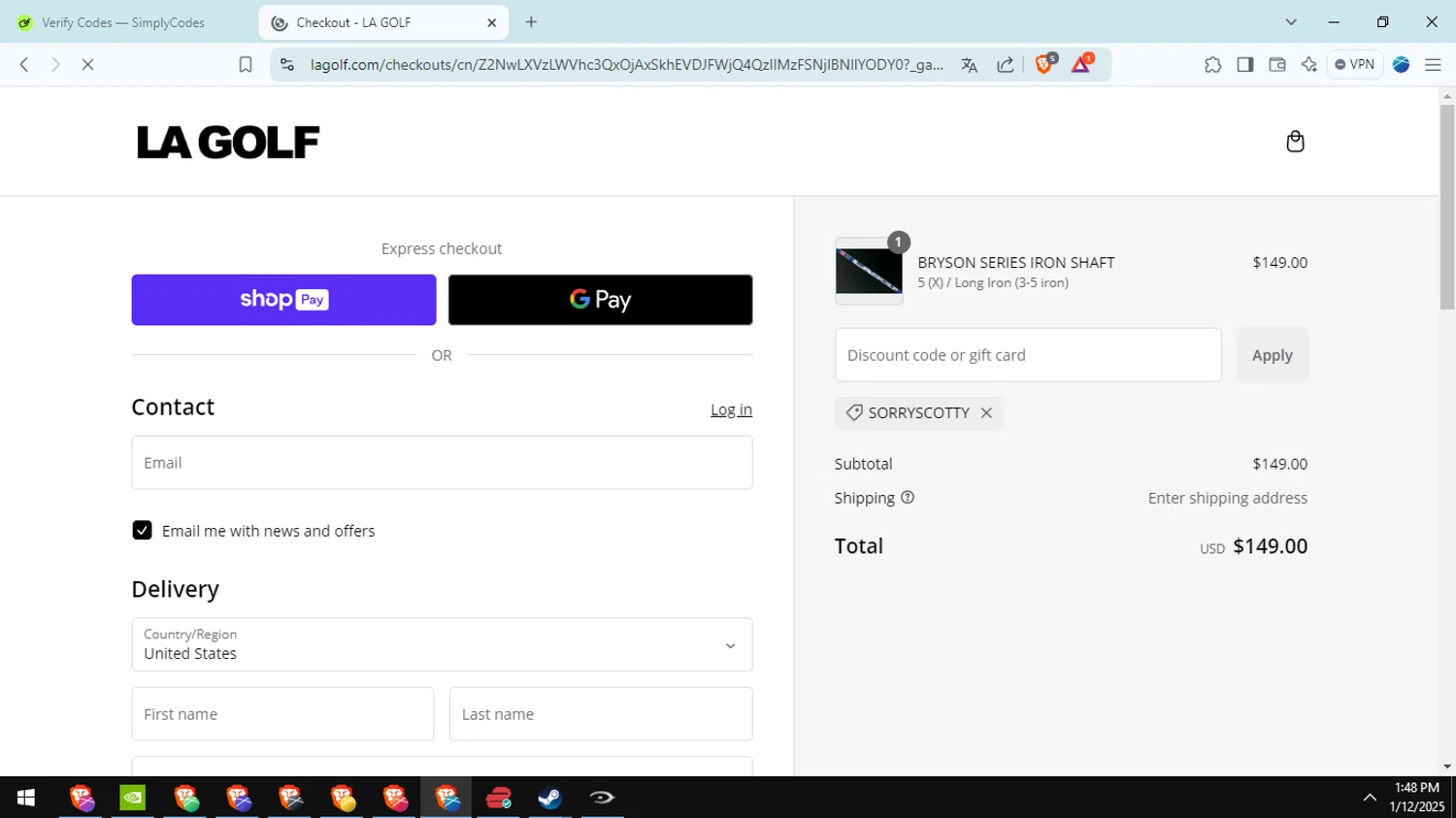Click the browser forward arrow
The image size is (1456, 818).
(55, 64)
